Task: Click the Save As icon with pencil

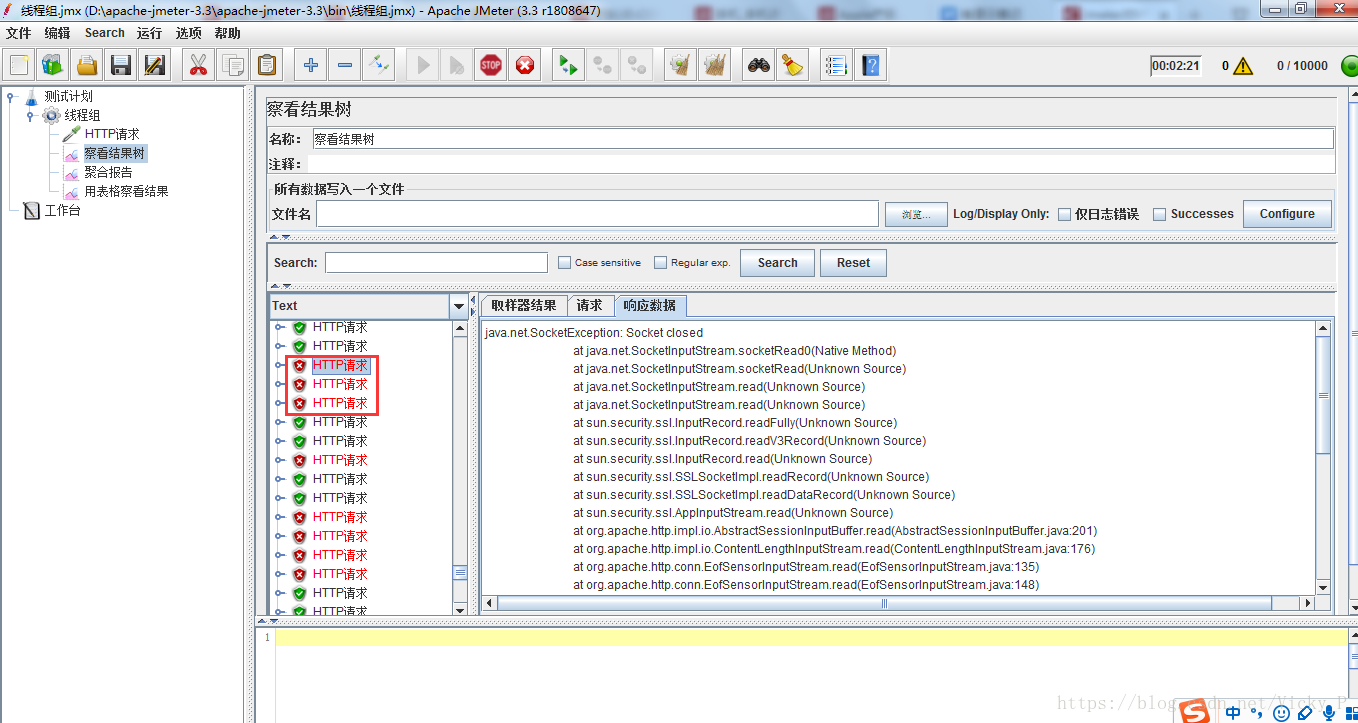Action: point(155,66)
